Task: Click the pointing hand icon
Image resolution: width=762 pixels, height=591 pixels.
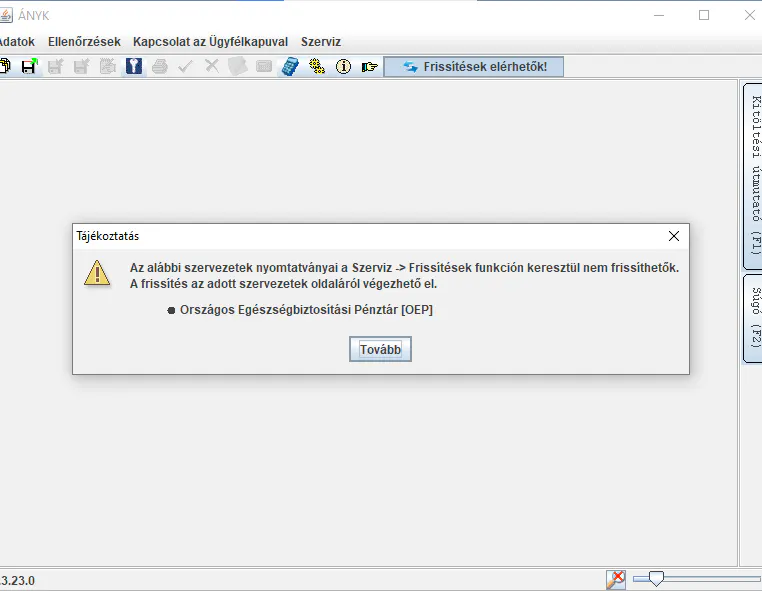Action: point(369,67)
